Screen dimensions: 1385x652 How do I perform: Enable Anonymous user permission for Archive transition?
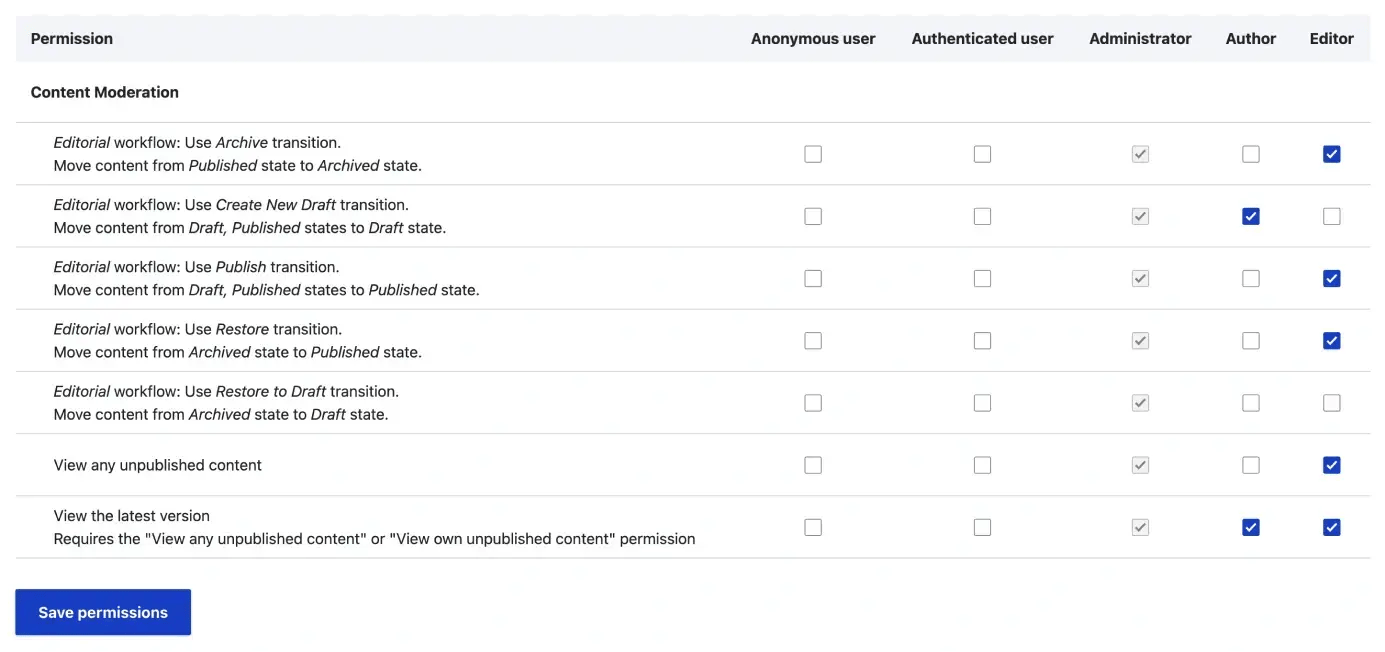click(813, 154)
